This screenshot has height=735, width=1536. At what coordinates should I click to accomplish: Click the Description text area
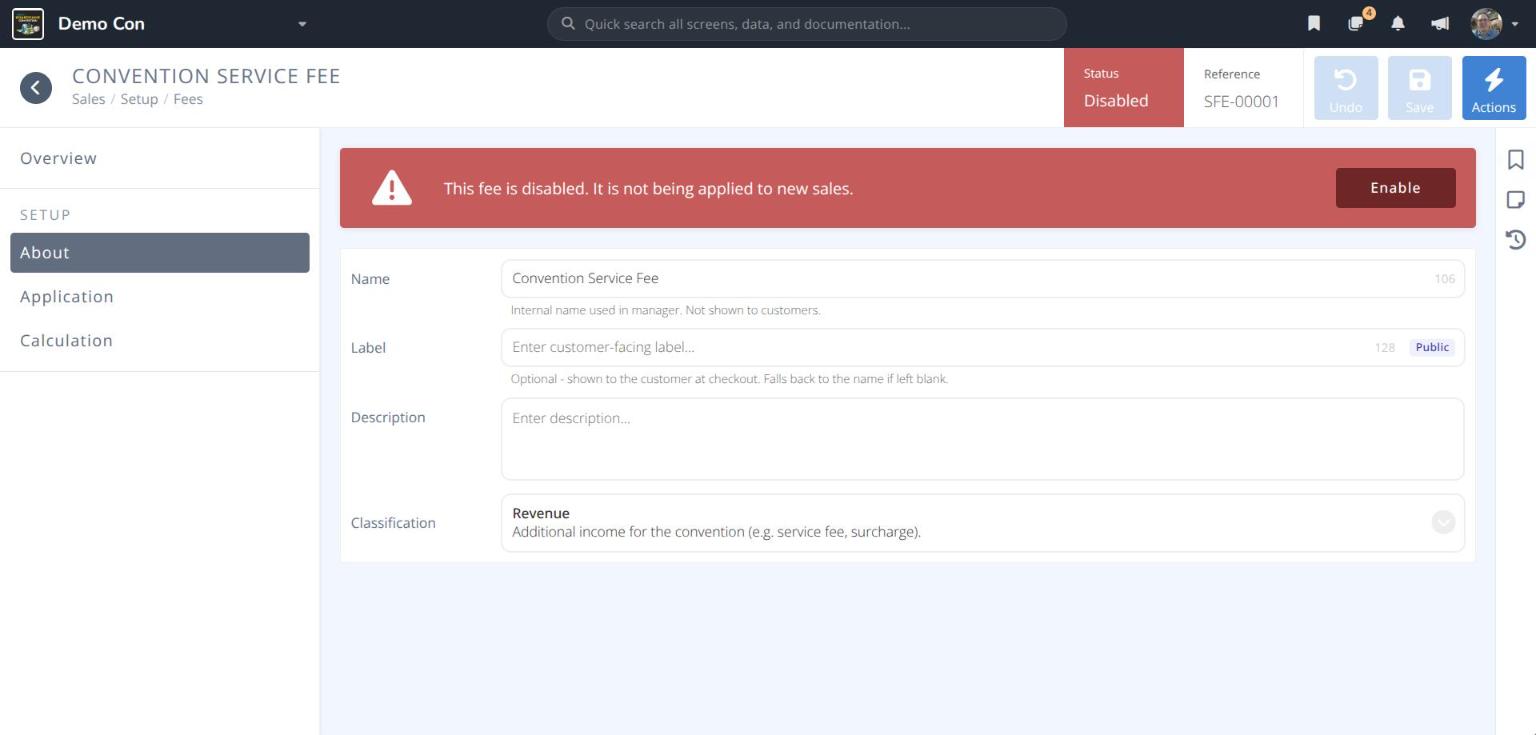pyautogui.click(x=982, y=439)
